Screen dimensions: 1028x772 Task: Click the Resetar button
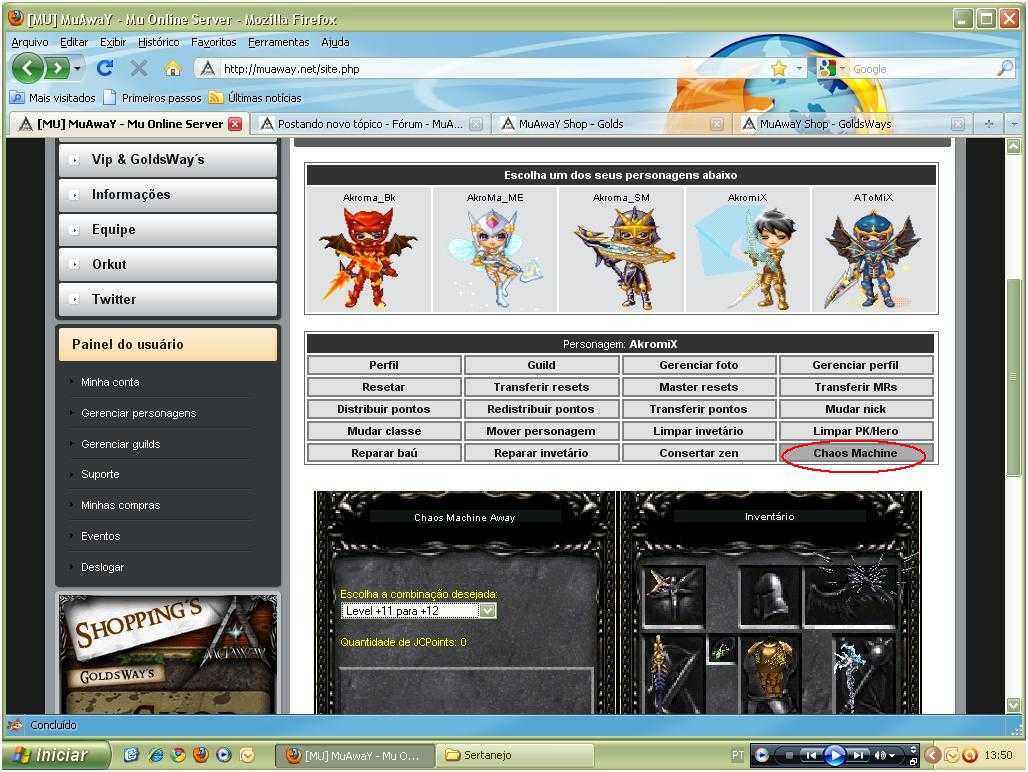tap(383, 387)
